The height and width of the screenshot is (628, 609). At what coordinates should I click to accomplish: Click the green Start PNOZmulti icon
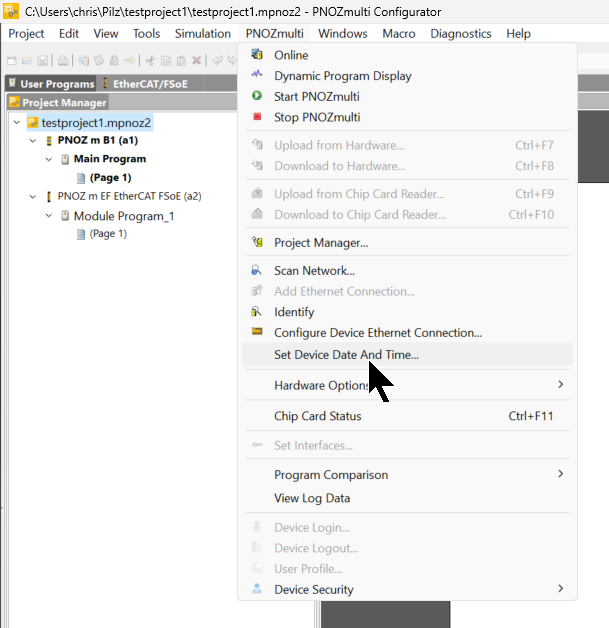click(x=257, y=96)
